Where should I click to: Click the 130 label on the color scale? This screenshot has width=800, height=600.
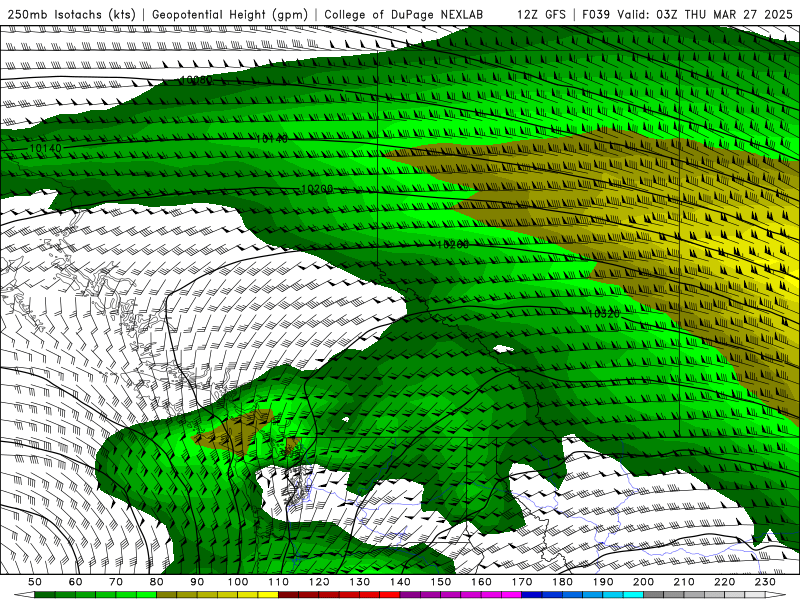coord(360,582)
